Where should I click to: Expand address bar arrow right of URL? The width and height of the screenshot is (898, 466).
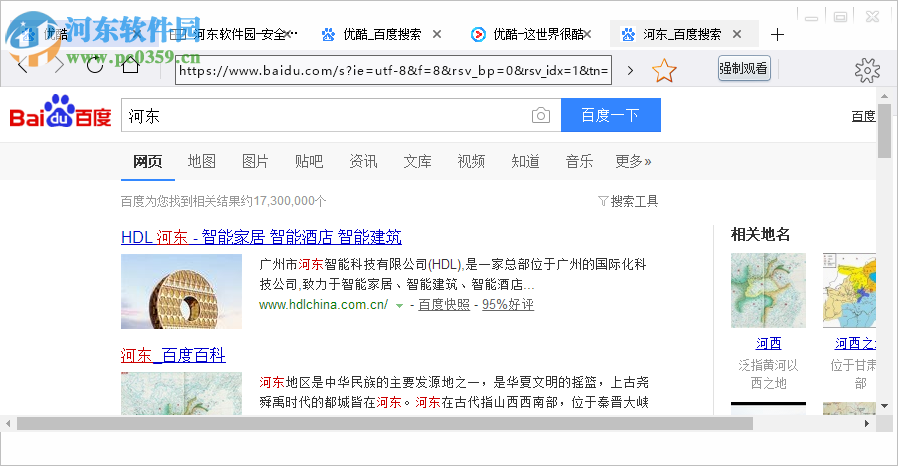(630, 70)
